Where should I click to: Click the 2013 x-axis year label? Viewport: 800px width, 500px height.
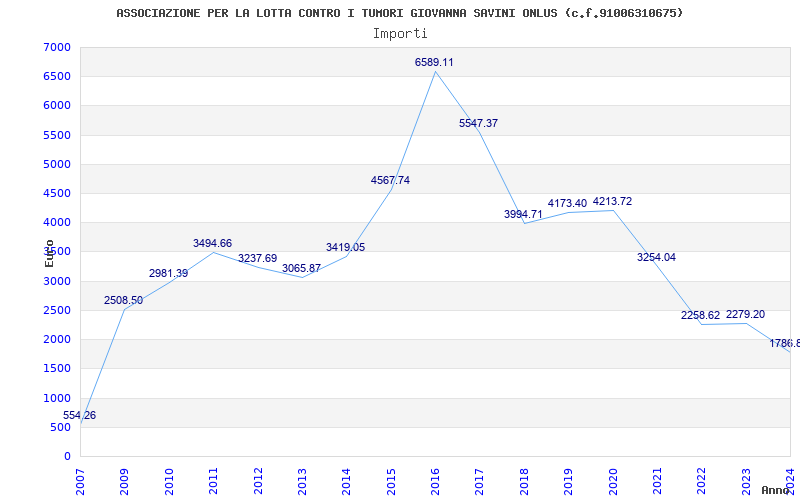pyautogui.click(x=302, y=481)
